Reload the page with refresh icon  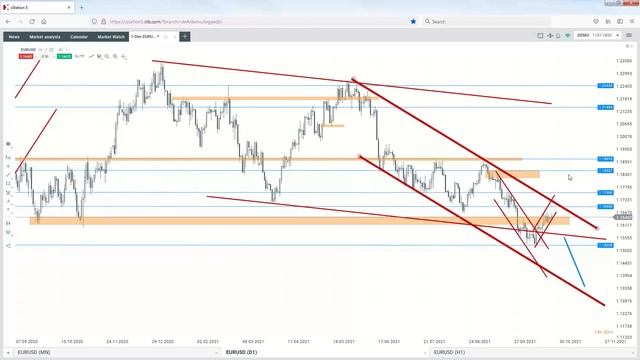(x=32, y=21)
